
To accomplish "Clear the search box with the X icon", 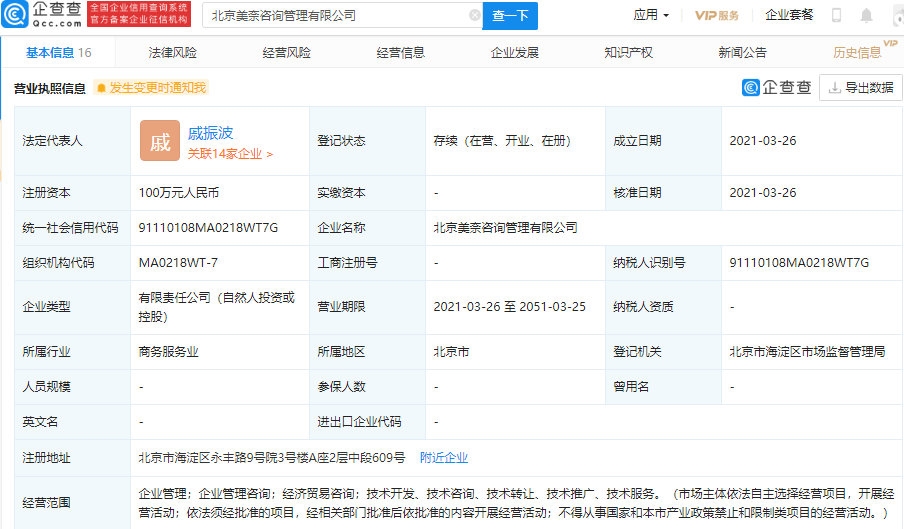I will tap(474, 16).
